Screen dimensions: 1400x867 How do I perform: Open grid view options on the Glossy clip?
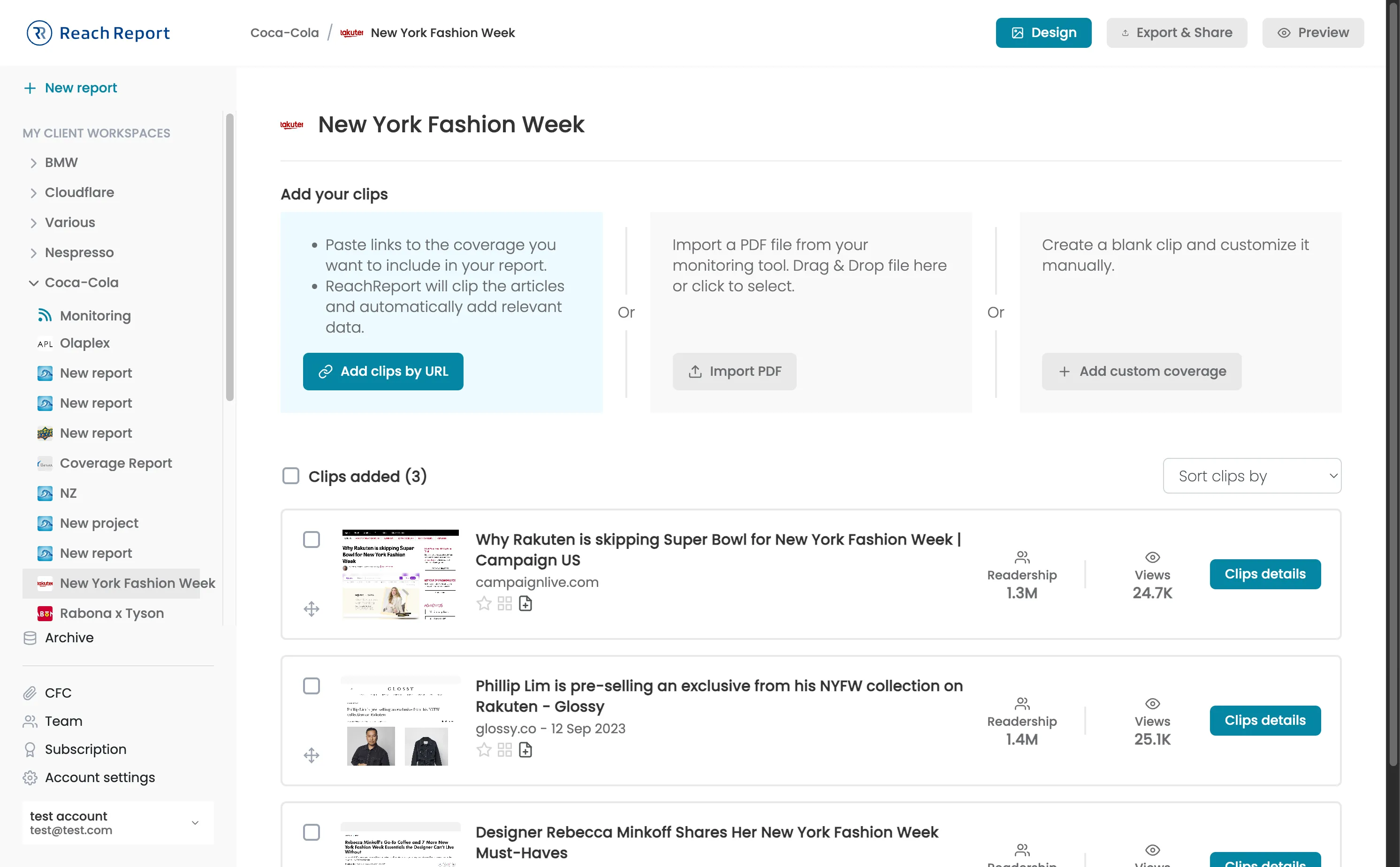(x=504, y=749)
